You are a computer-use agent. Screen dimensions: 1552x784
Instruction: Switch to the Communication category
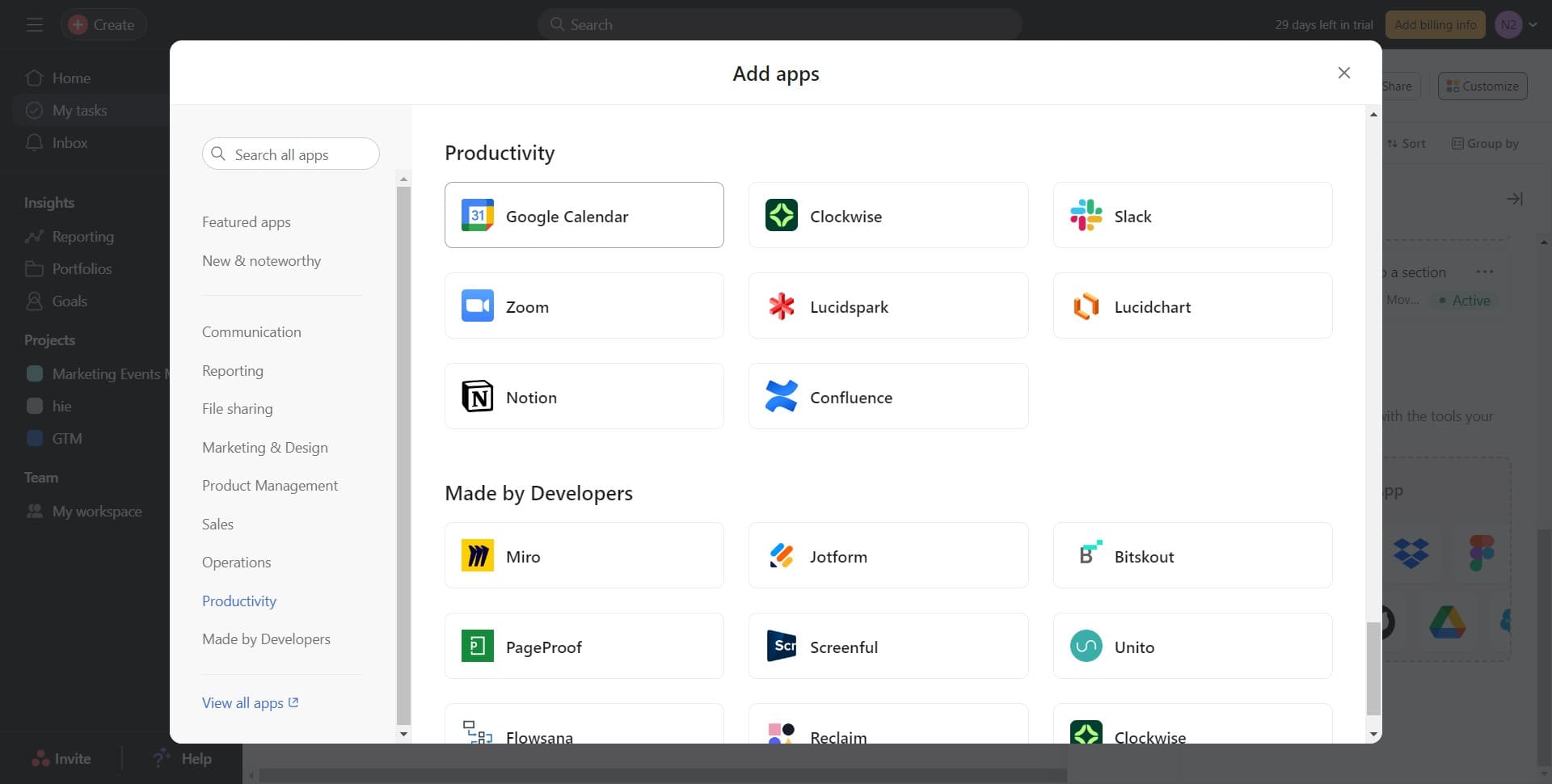point(251,331)
